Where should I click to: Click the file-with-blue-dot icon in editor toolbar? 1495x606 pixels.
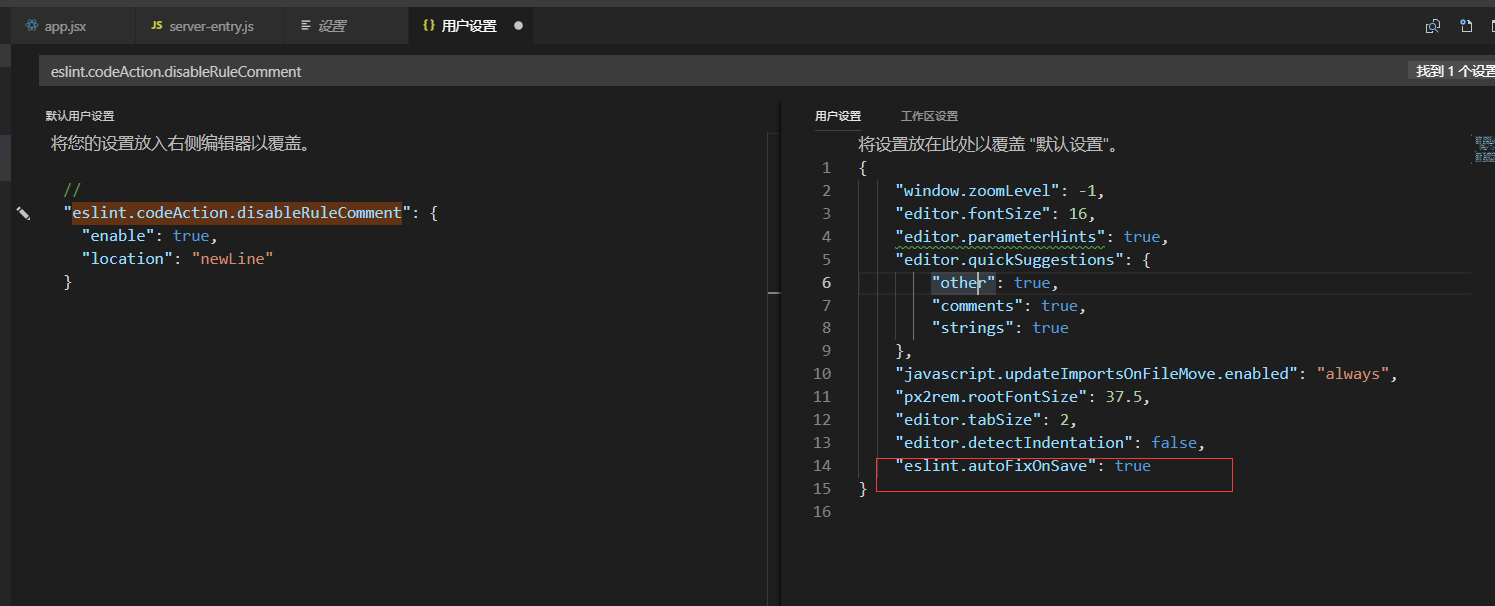1465,27
